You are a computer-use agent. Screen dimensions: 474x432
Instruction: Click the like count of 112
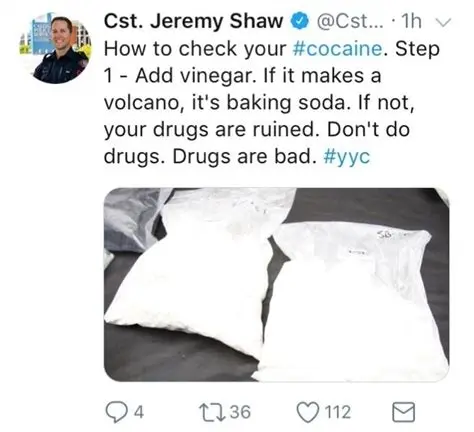(338, 412)
